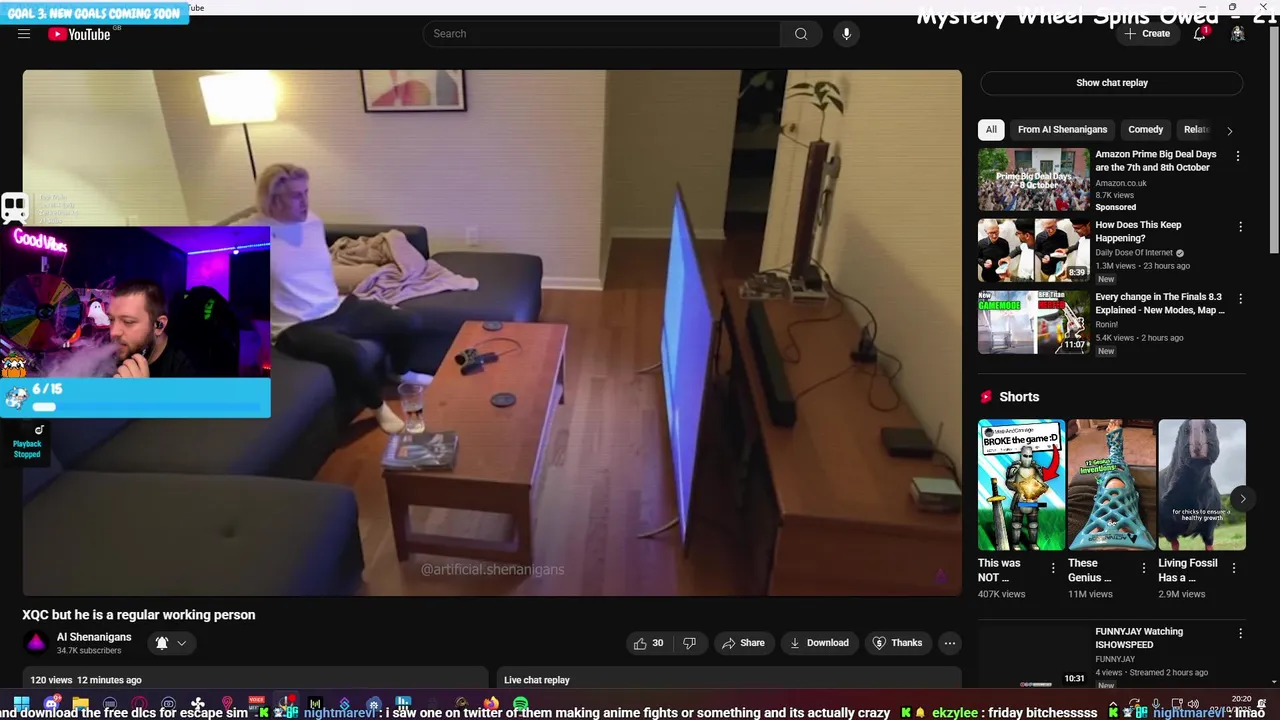Select the Comedy filter chip
The height and width of the screenshot is (720, 1280).
pyautogui.click(x=1145, y=129)
